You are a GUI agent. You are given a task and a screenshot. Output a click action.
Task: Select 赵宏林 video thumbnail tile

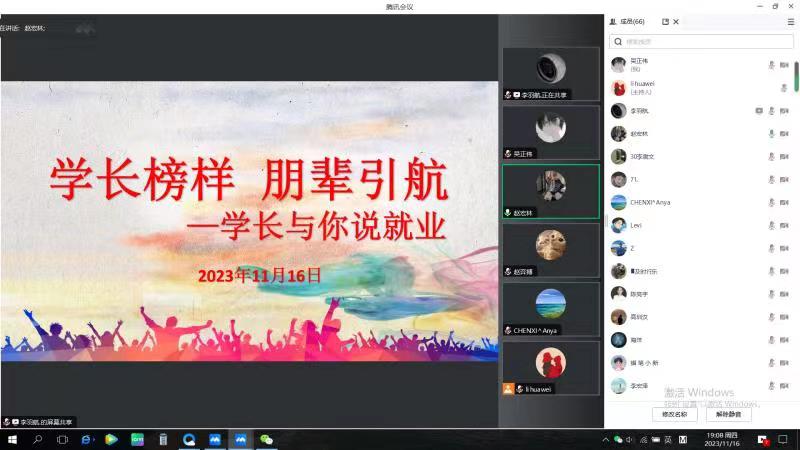550,191
